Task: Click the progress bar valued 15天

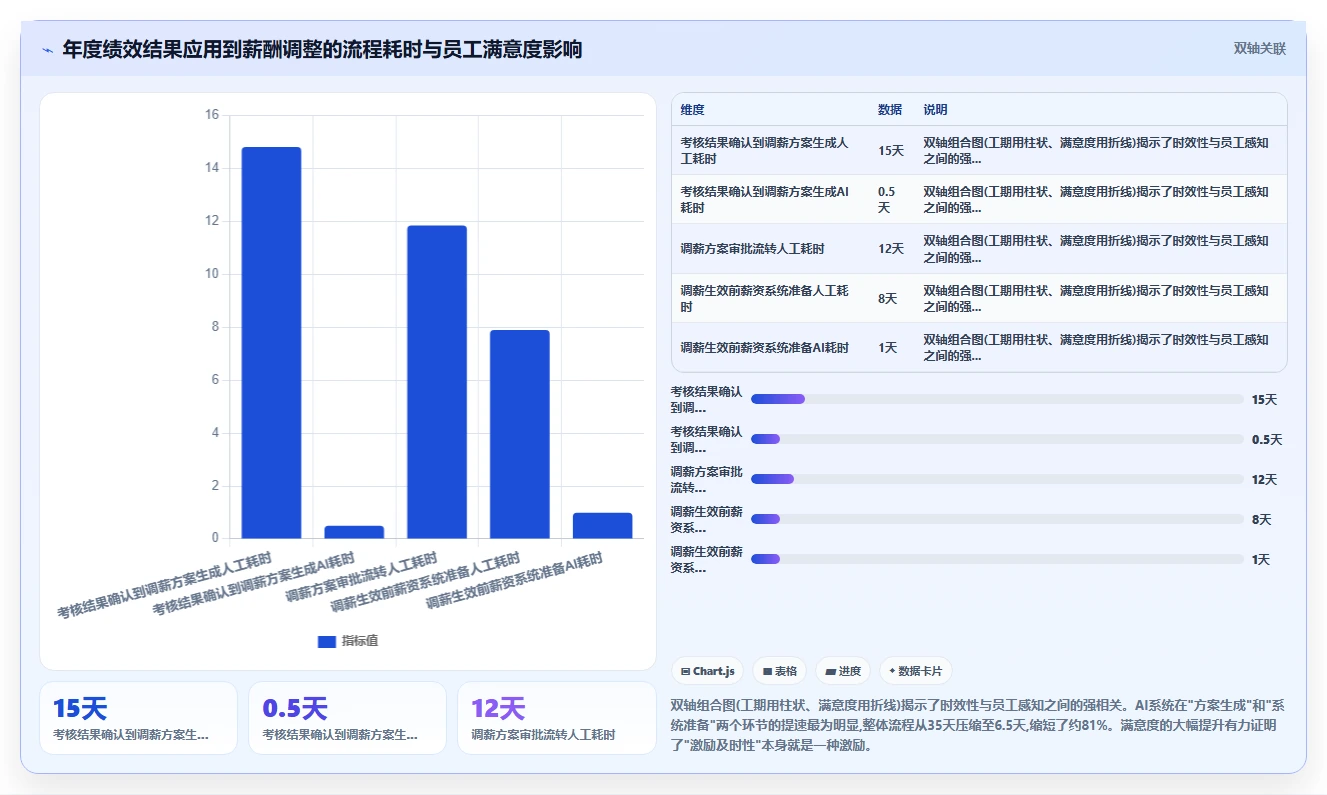Action: pyautogui.click(x=997, y=399)
